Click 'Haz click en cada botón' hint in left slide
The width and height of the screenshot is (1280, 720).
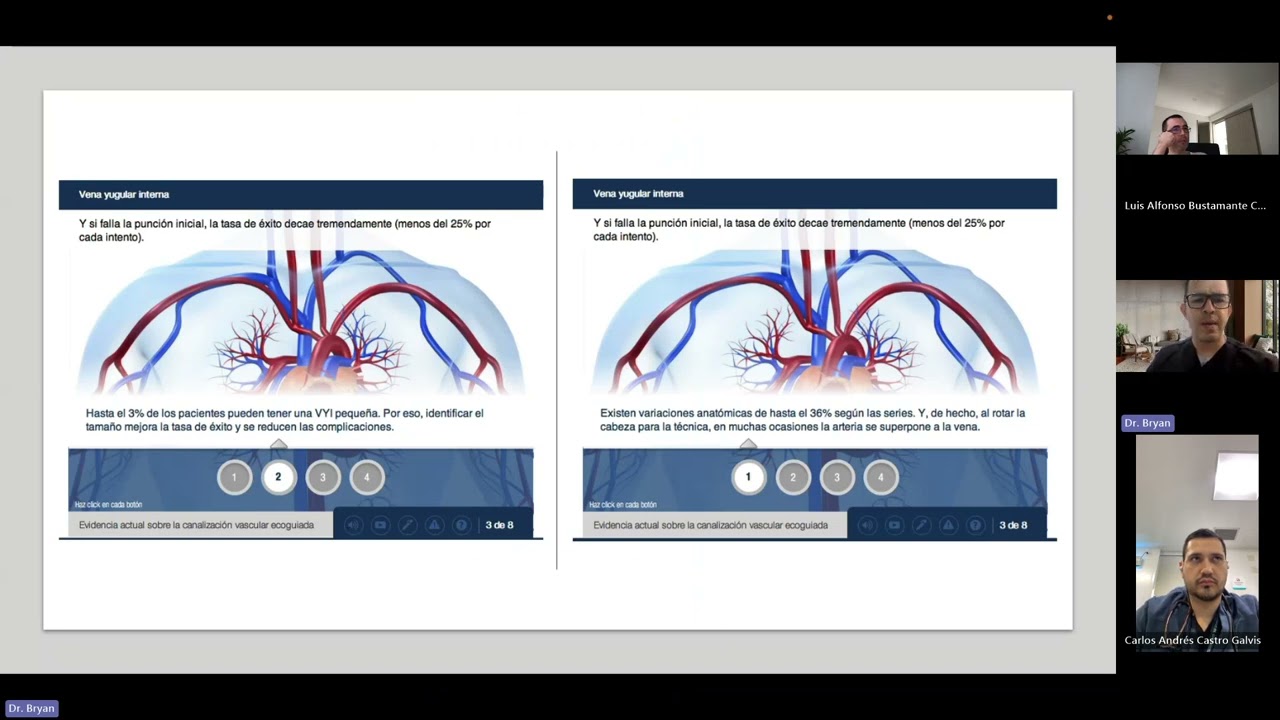(x=108, y=505)
